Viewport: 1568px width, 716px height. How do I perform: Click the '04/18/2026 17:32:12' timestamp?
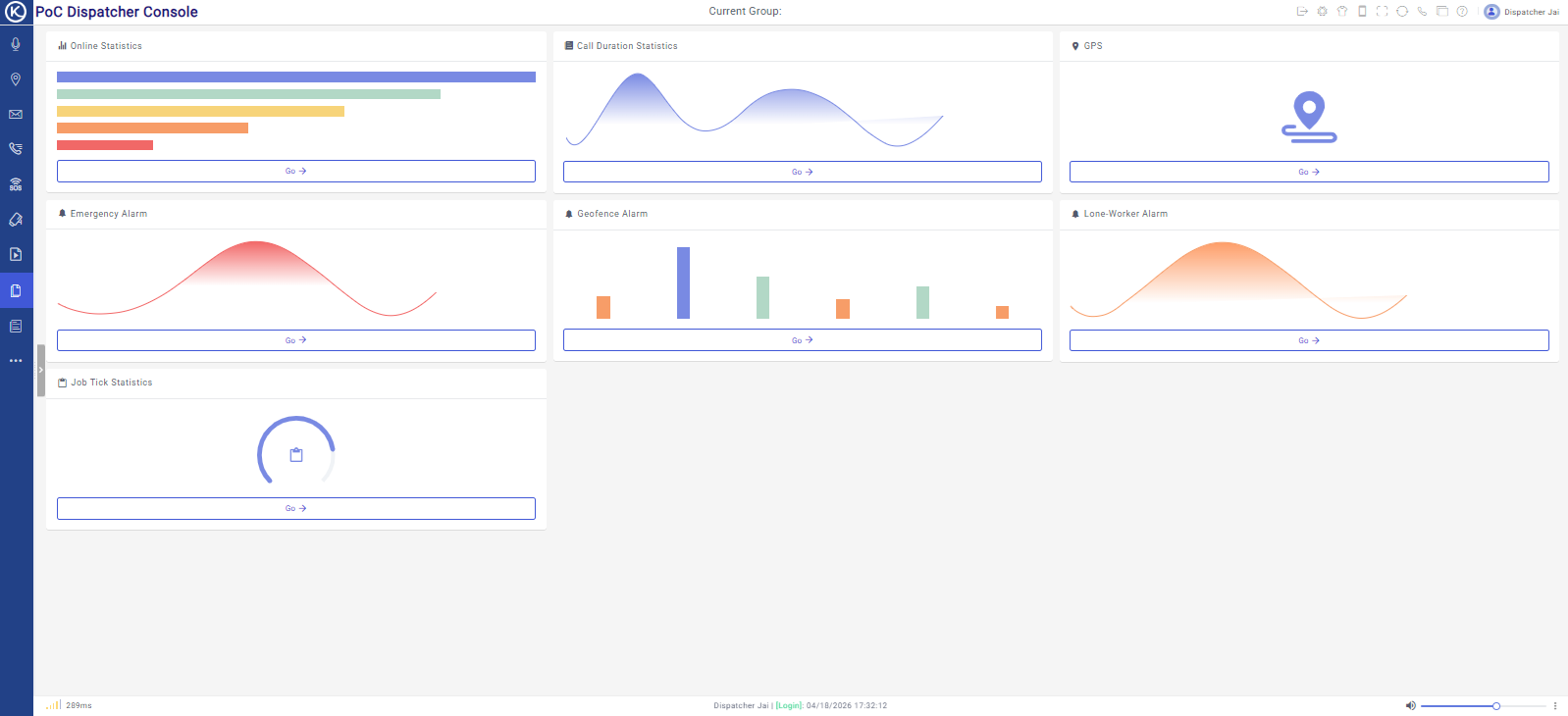[847, 705]
